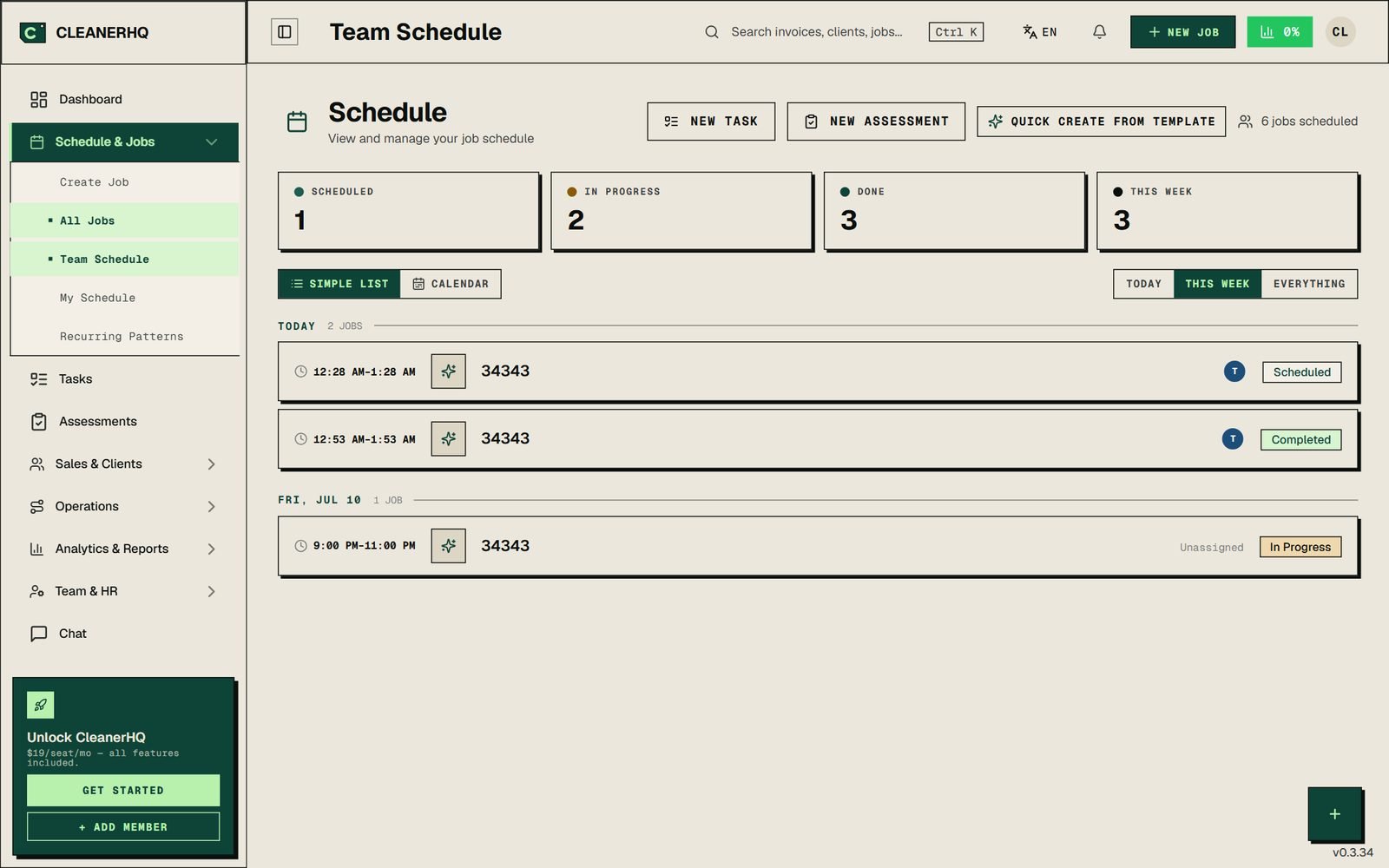The image size is (1389, 868).
Task: Filter schedule to Today
Action: [x=1143, y=284]
